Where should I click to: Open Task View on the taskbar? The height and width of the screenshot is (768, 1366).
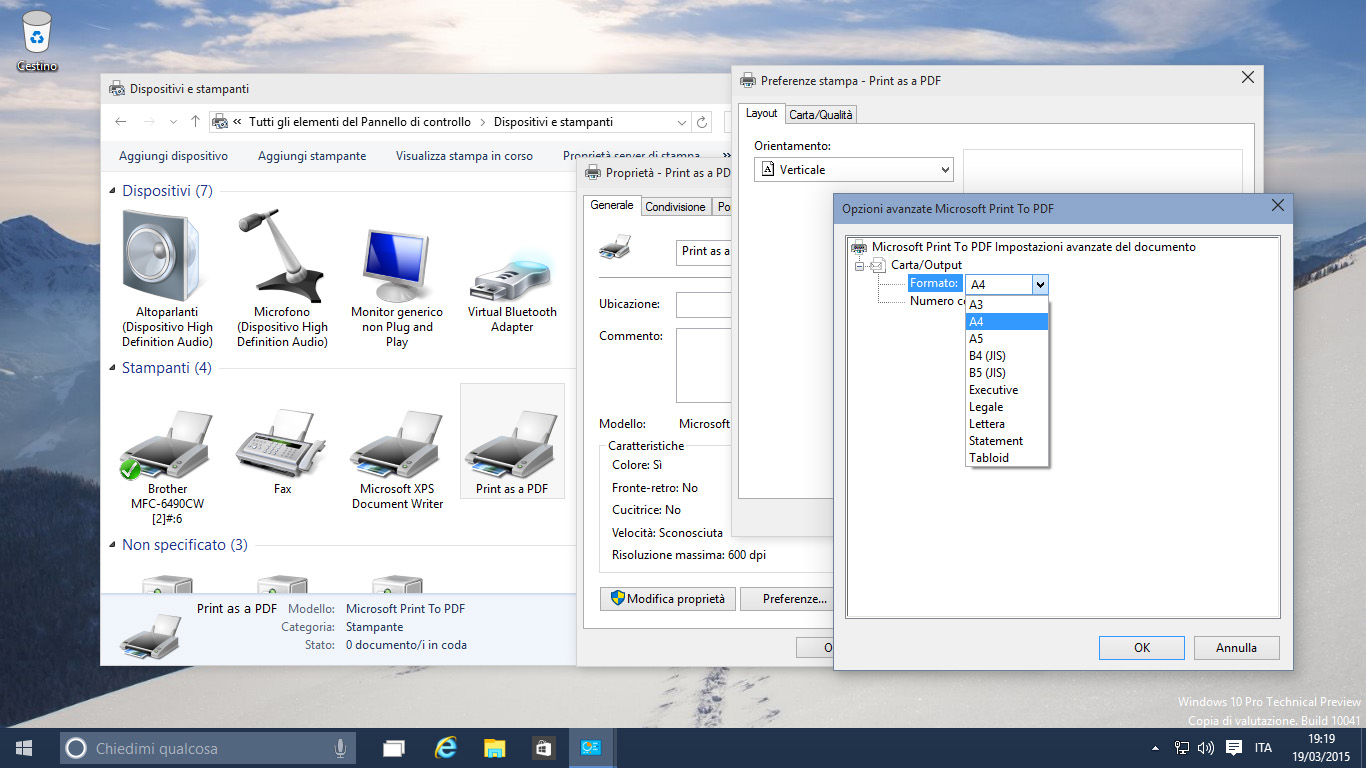[x=394, y=748]
